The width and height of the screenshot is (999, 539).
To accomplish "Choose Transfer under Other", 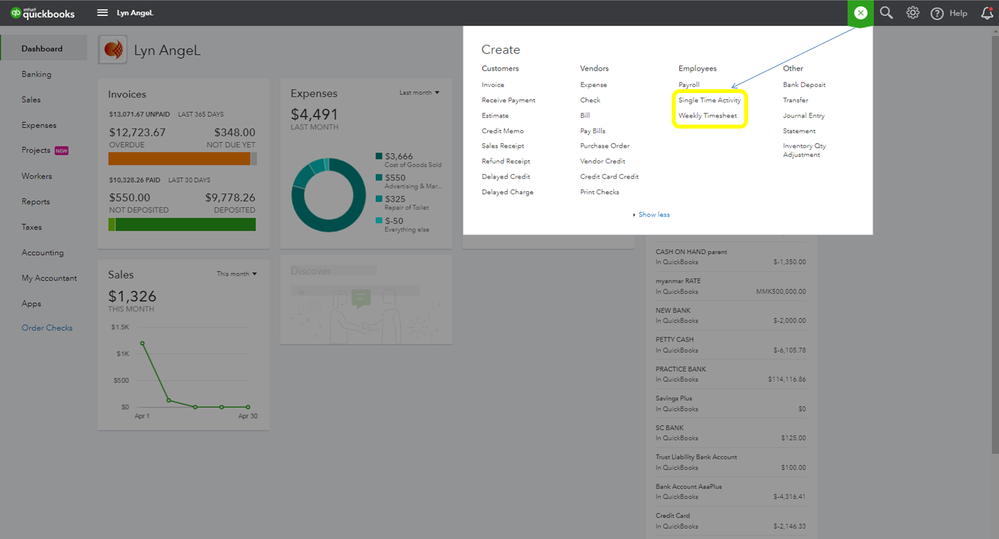I will click(x=795, y=100).
